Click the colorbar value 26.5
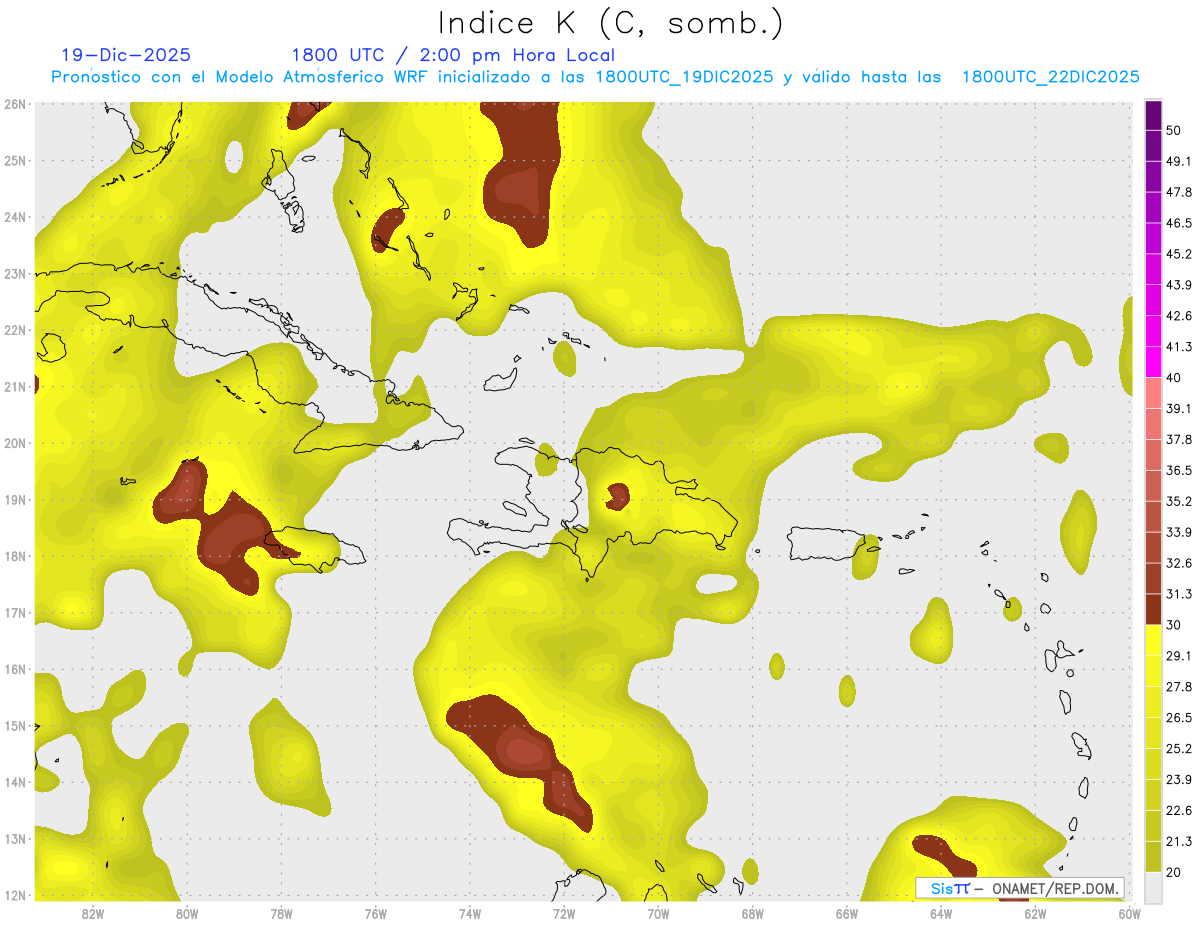 point(1179,718)
